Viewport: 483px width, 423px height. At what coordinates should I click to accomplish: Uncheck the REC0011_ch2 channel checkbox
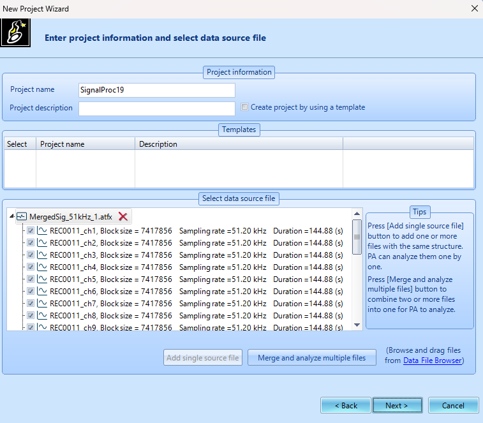coord(31,243)
